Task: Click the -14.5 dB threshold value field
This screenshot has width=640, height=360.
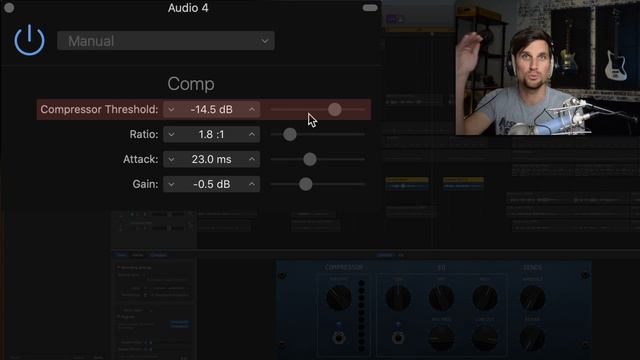Action: click(211, 109)
